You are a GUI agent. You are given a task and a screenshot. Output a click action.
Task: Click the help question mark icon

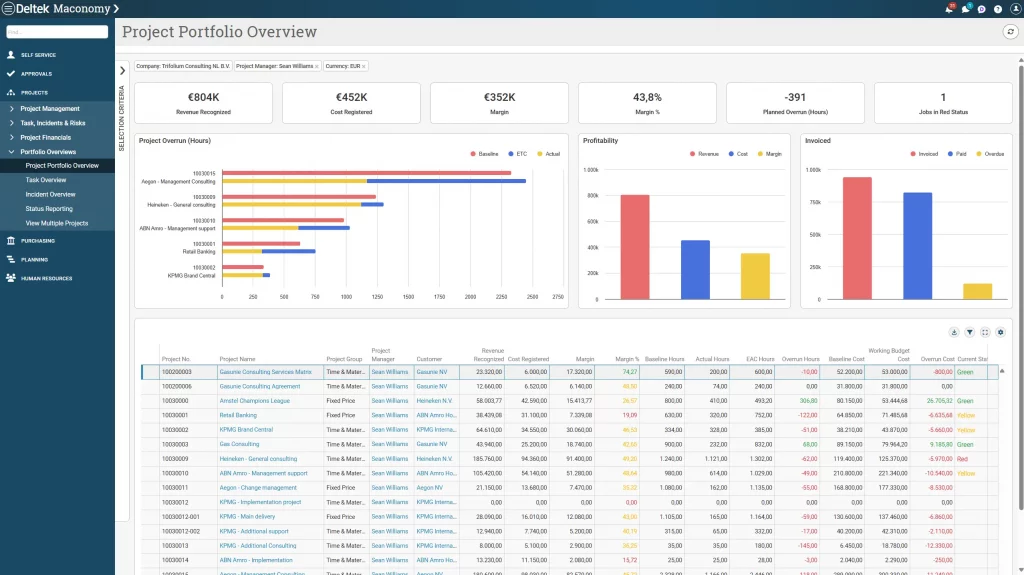coord(998,9)
